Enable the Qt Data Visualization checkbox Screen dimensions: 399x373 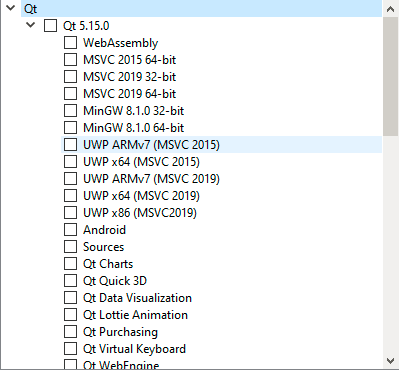pyautogui.click(x=70, y=298)
